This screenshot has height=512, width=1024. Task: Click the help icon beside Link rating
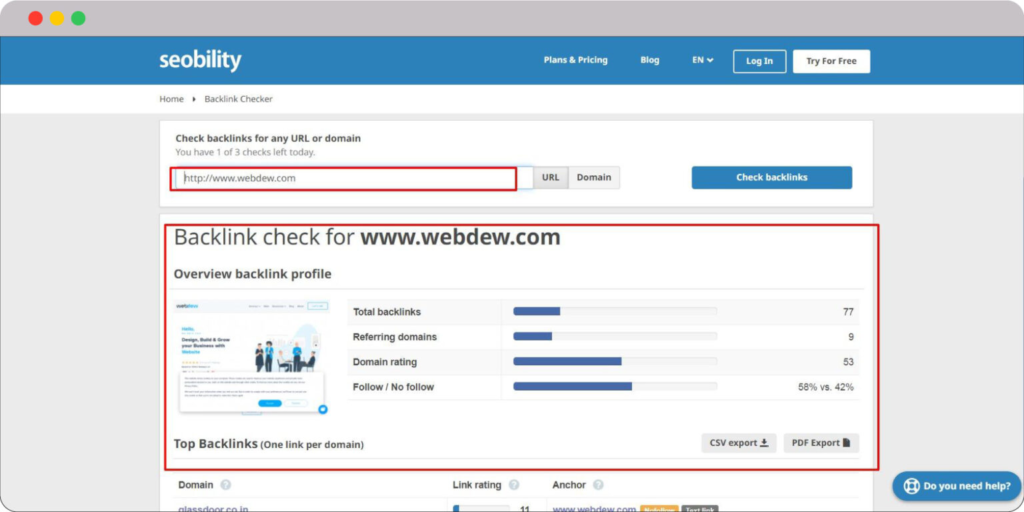[514, 485]
